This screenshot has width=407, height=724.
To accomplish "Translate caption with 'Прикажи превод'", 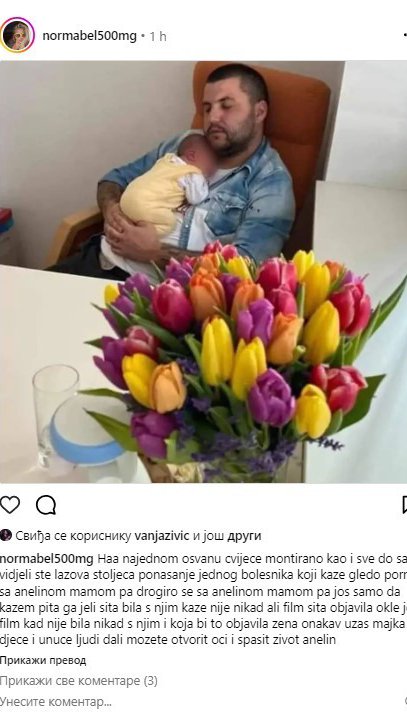I will (x=43, y=660).
